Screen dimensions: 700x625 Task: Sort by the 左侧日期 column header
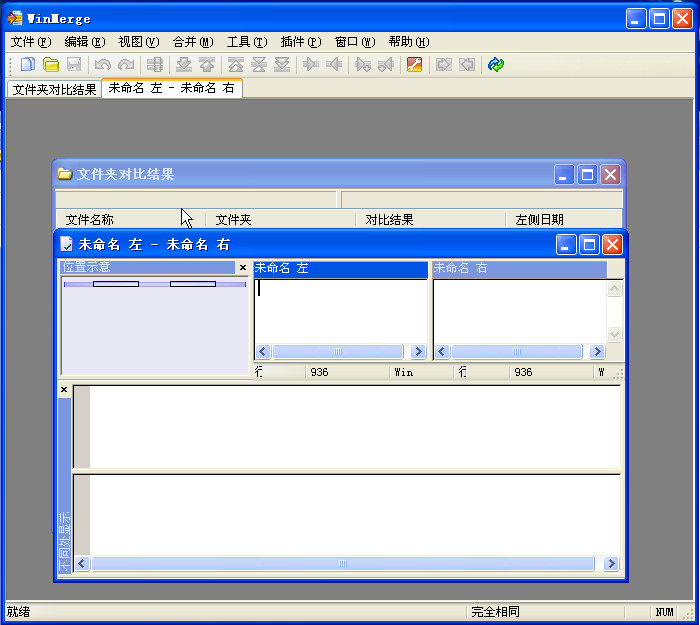[x=563, y=219]
